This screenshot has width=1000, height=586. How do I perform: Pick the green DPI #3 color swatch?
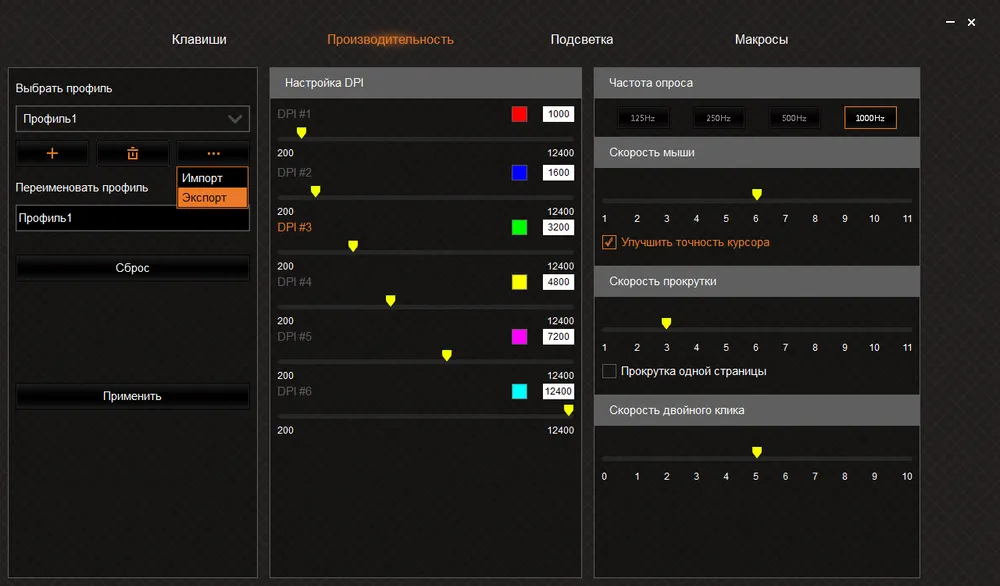pos(519,228)
